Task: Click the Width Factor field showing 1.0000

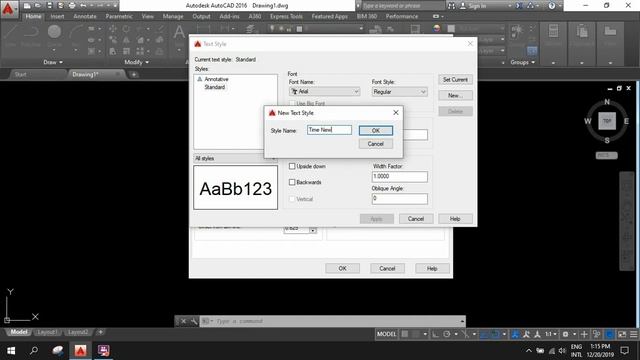Action: tap(400, 176)
